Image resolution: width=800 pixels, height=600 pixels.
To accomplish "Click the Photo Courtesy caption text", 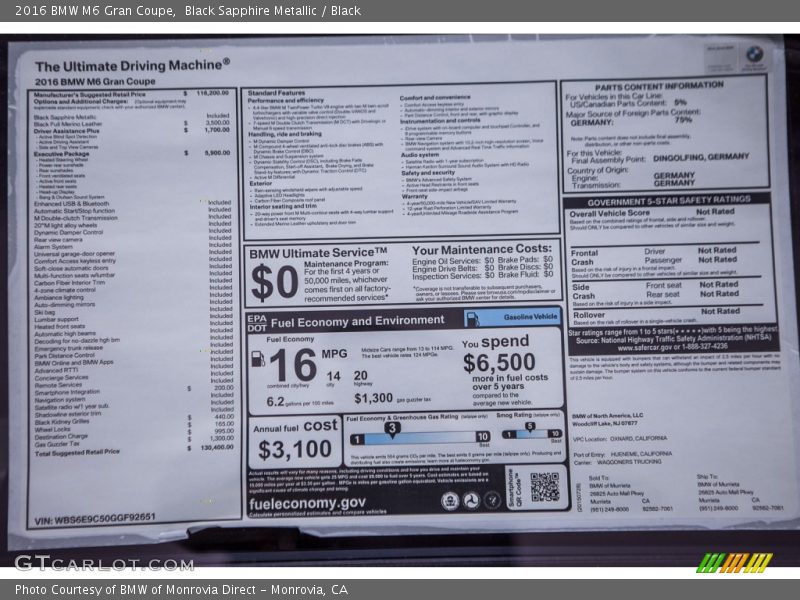I will click(x=181, y=589).
